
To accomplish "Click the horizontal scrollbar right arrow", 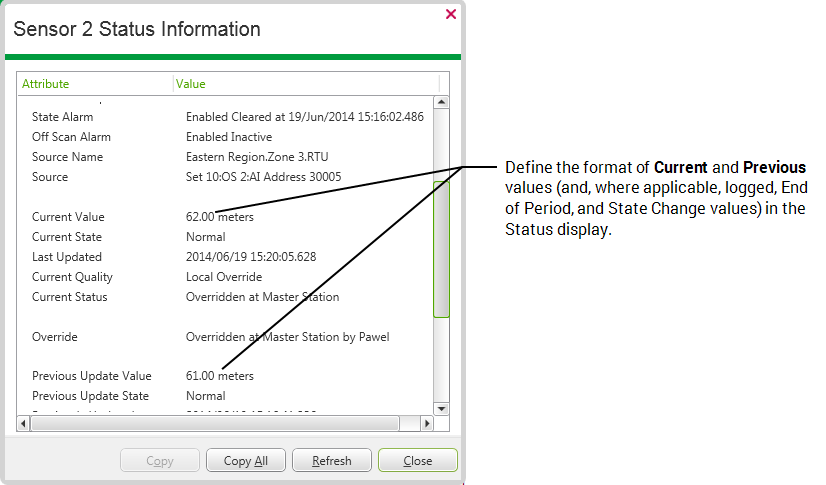I will [x=427, y=424].
